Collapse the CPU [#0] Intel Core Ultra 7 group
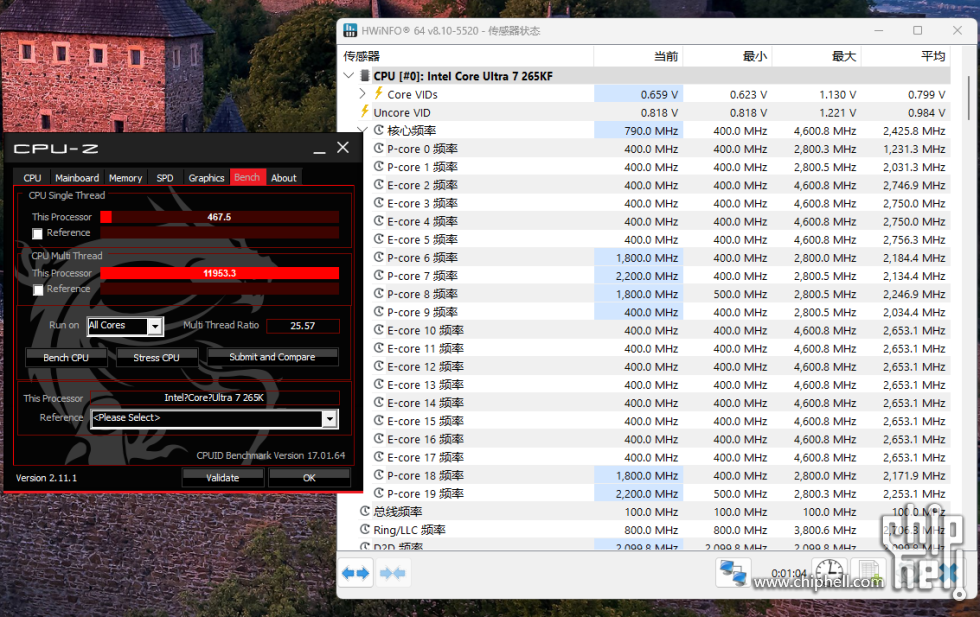The width and height of the screenshot is (980, 617). (x=349, y=76)
